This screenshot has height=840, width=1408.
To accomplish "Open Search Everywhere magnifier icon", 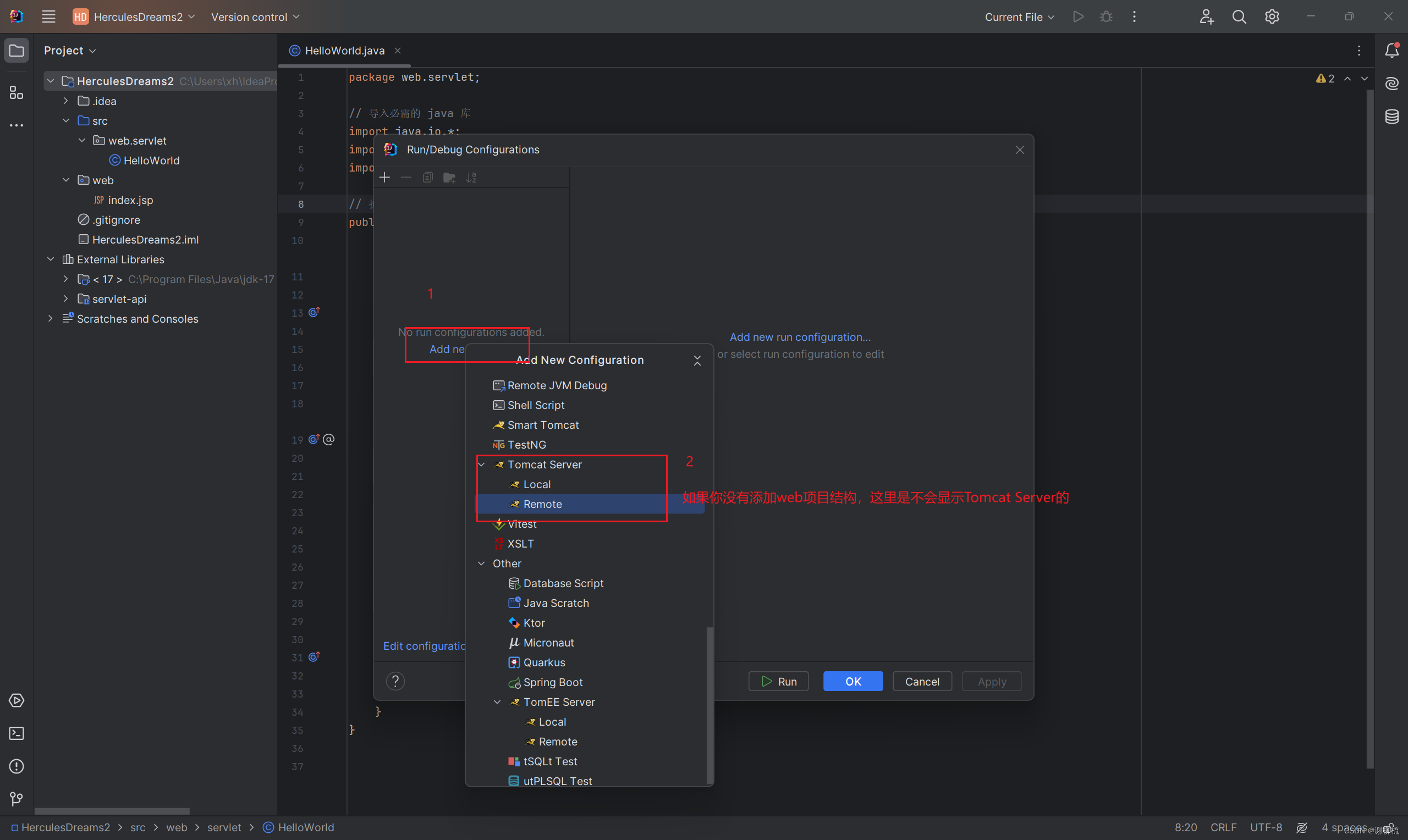I will pos(1239,16).
